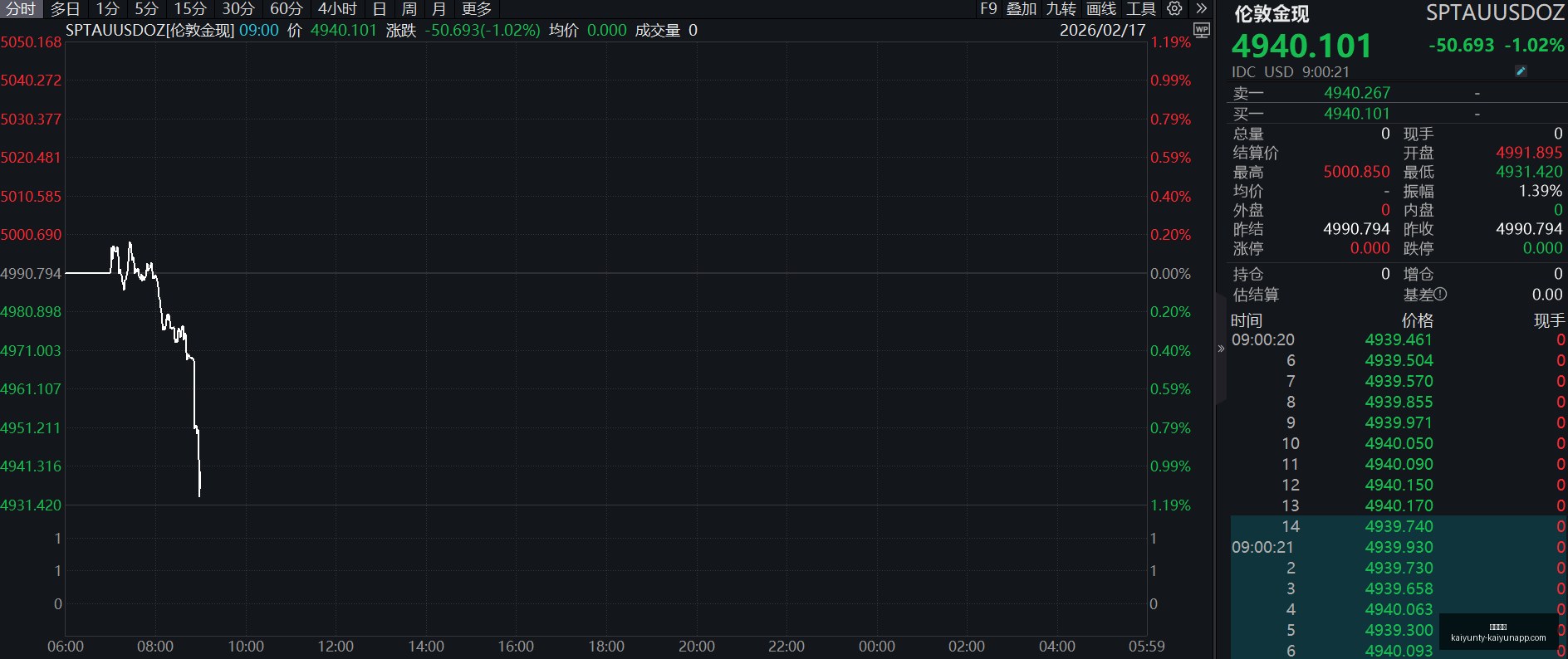
Task: Collapse right panel with » handle
Action: [1221, 349]
